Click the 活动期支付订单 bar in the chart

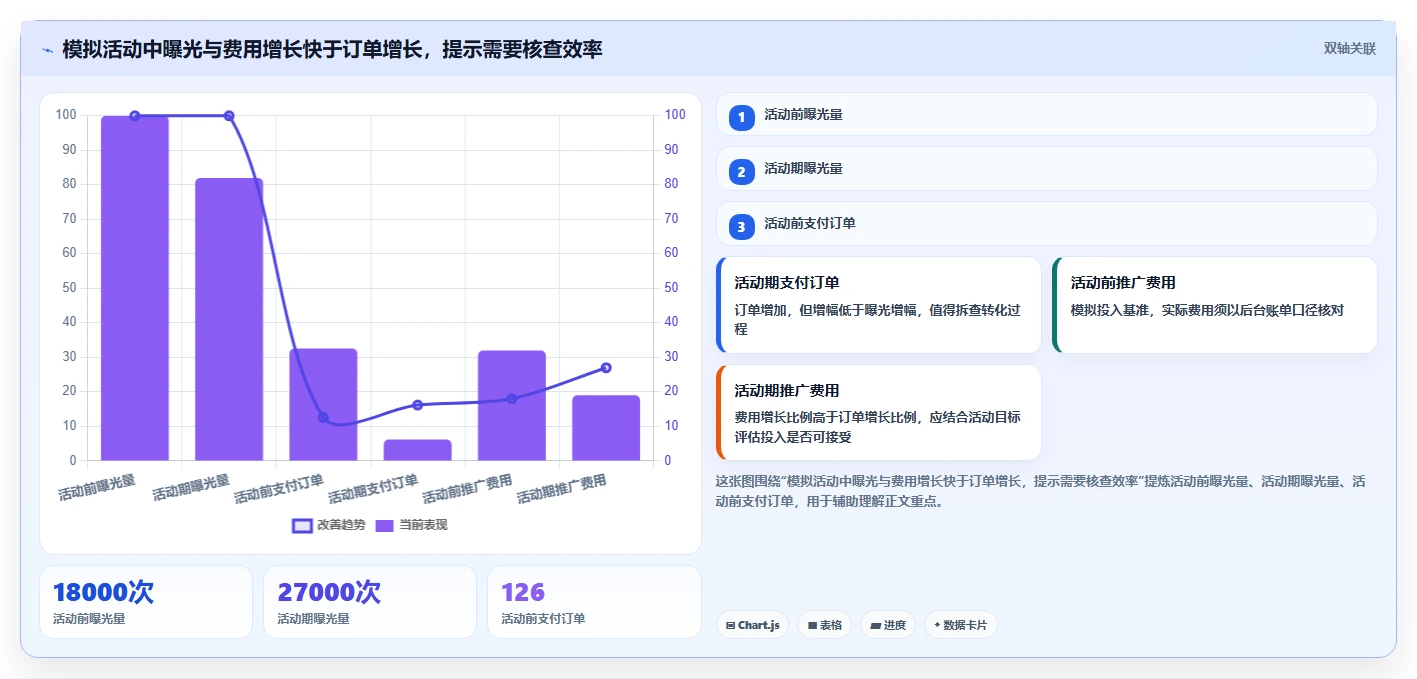[x=417, y=450]
